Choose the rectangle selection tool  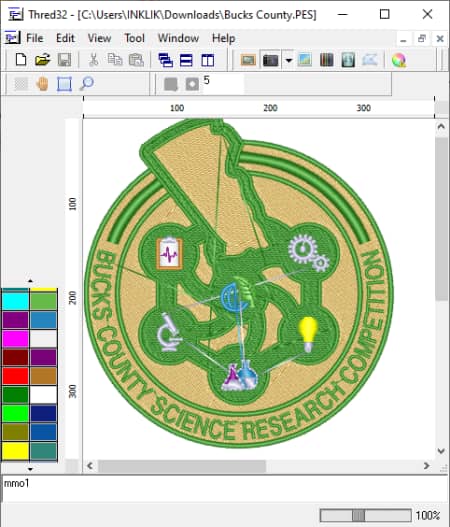(x=64, y=84)
